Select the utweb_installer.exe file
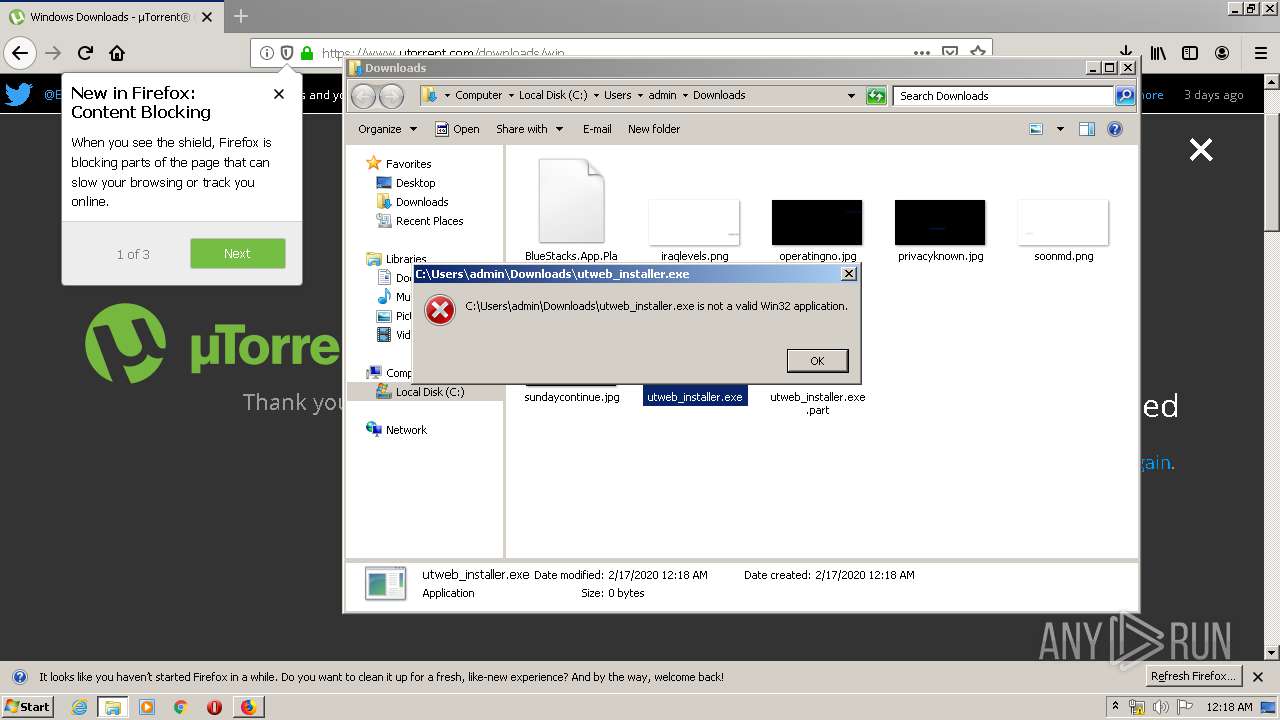 [694, 397]
